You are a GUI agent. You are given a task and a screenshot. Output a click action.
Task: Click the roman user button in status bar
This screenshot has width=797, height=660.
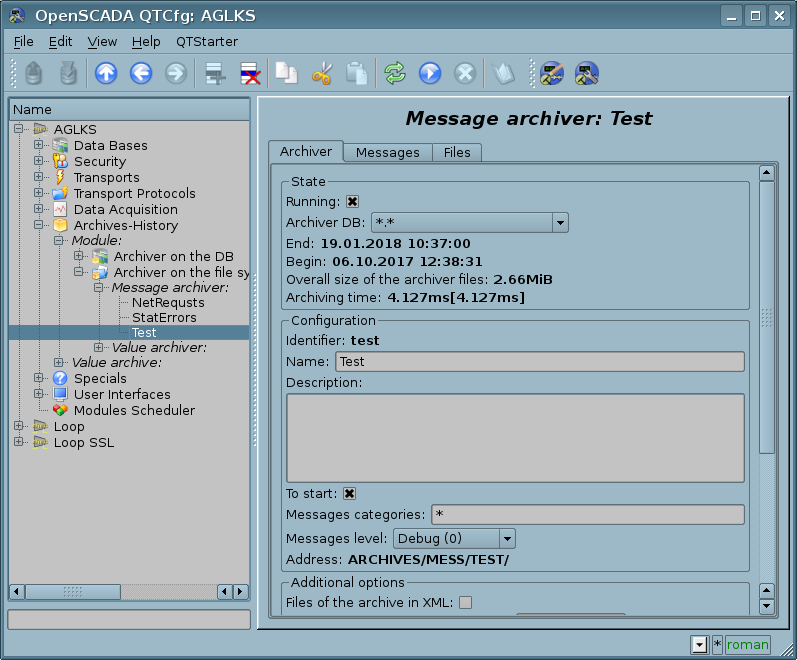[x=747, y=645]
